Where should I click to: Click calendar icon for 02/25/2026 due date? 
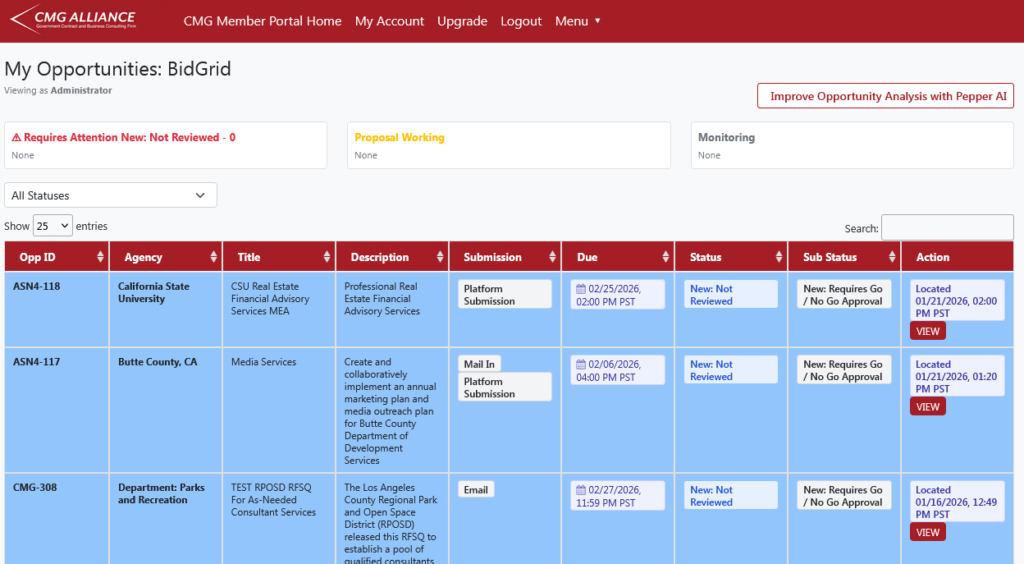point(581,289)
